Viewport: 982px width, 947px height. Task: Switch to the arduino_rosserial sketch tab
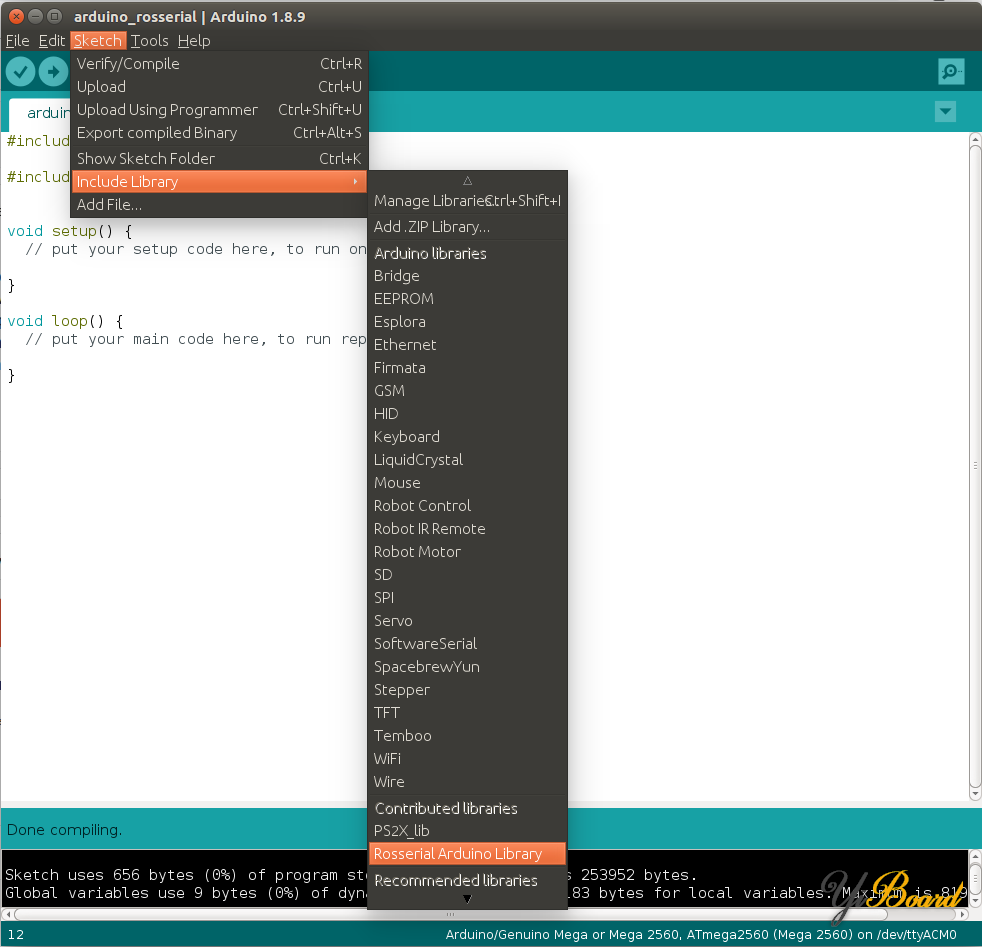tap(41, 113)
